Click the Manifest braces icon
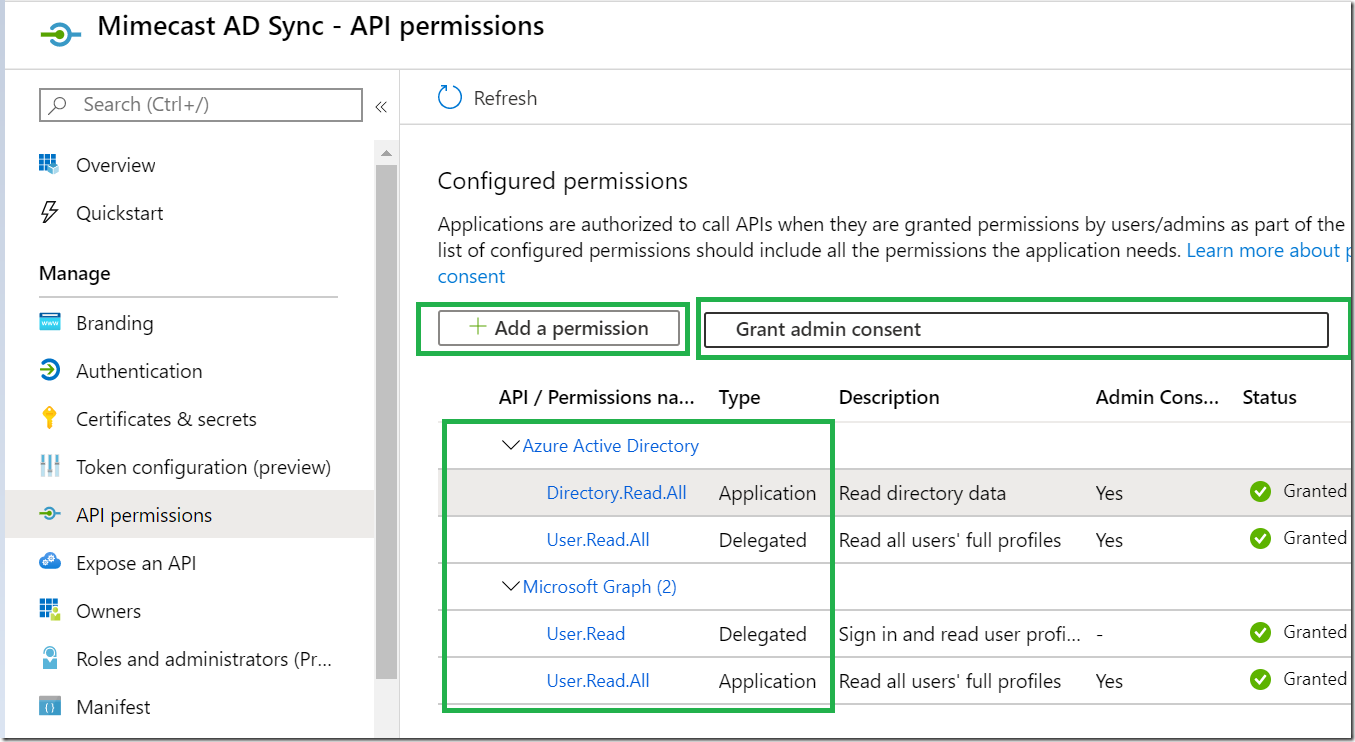This screenshot has height=742, width=1355. [x=49, y=706]
